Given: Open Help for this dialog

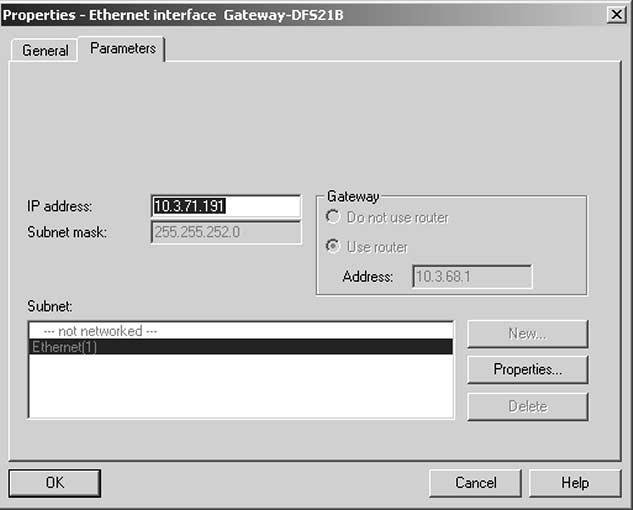Looking at the screenshot, I should [x=575, y=483].
